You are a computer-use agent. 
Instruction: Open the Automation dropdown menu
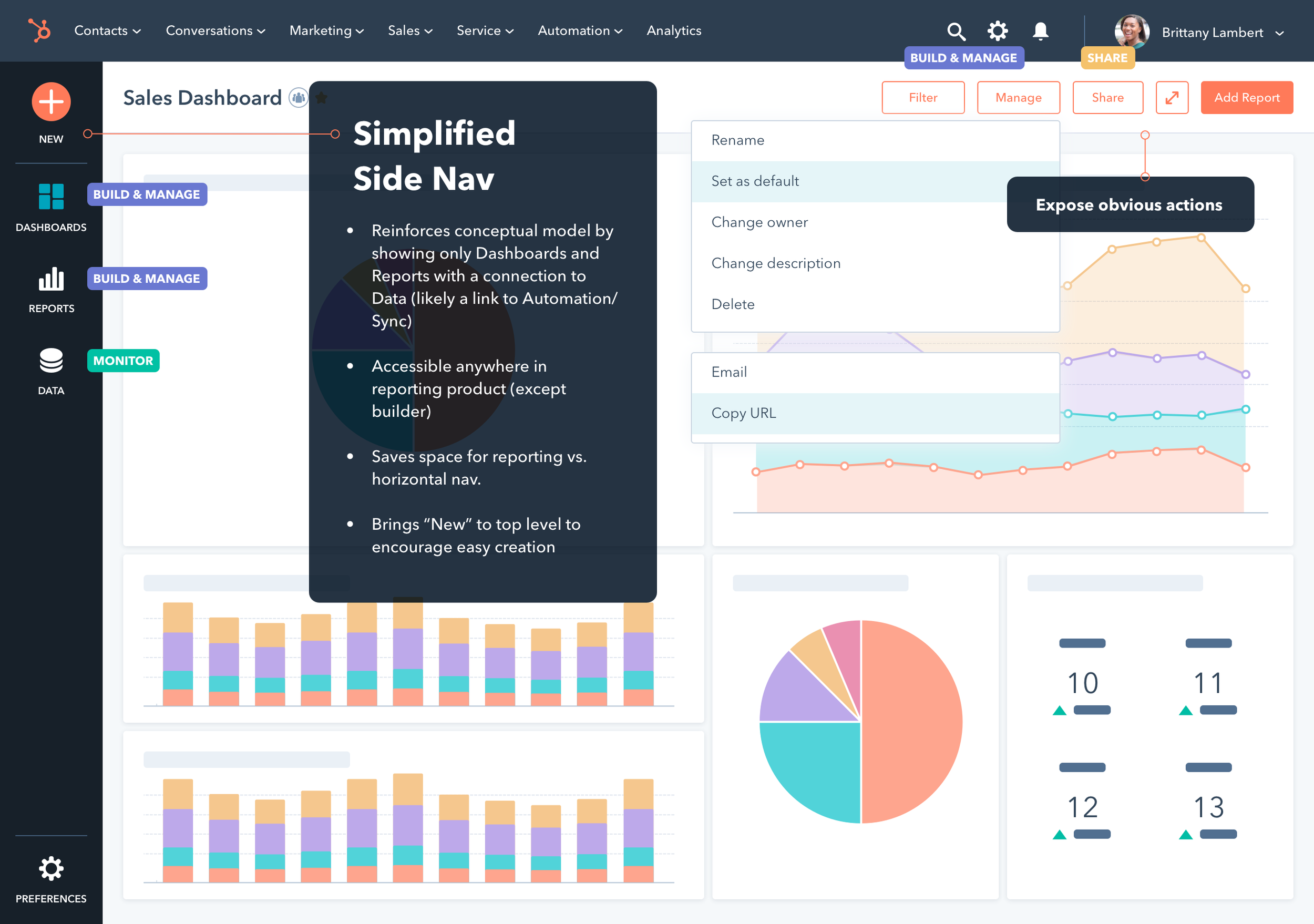579,31
